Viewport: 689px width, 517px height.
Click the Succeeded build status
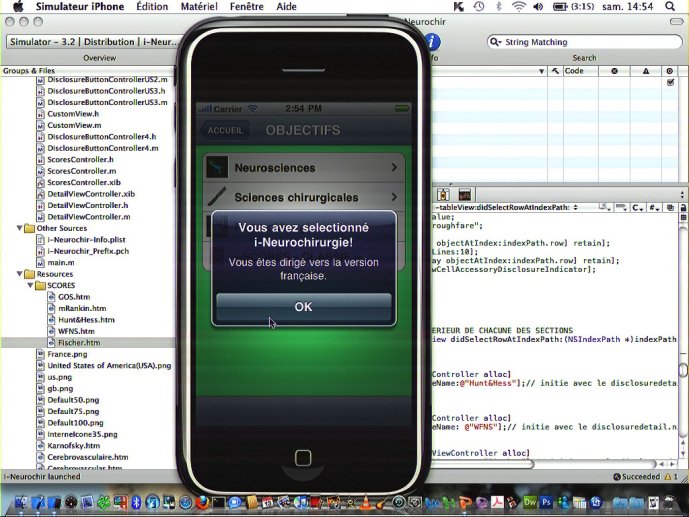(x=636, y=477)
